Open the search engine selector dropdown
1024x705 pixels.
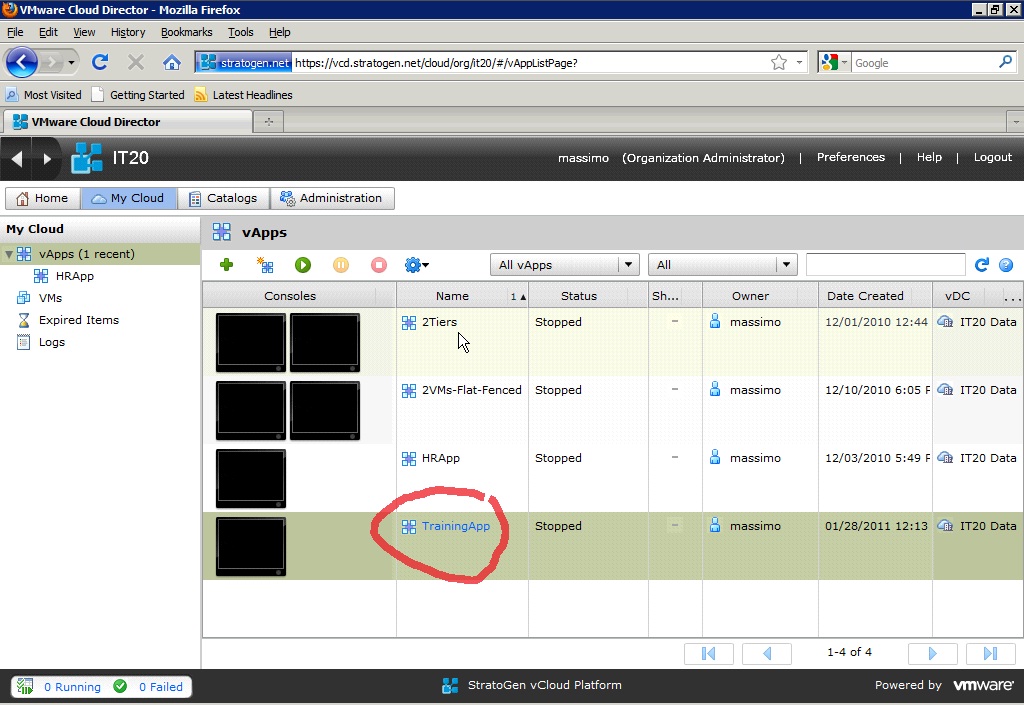pos(834,63)
